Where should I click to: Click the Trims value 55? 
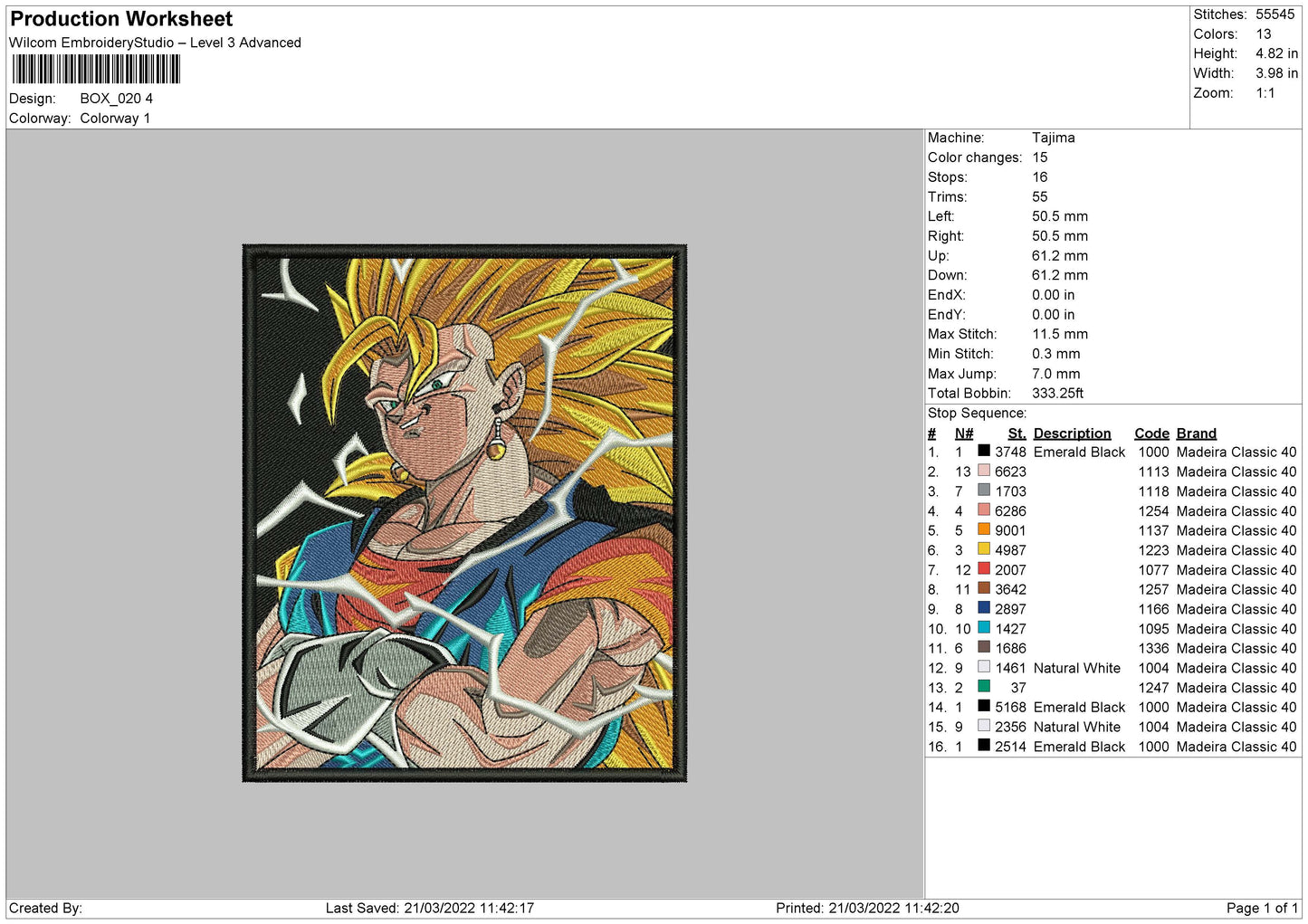pyautogui.click(x=1040, y=196)
